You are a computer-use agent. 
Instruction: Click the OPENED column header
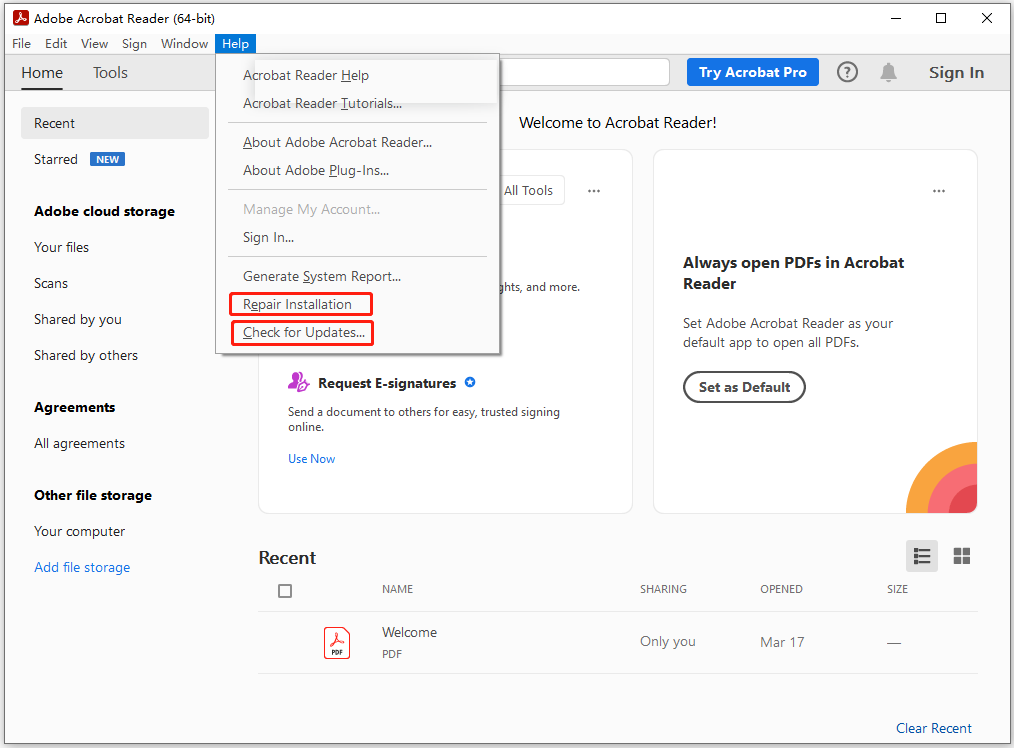(x=781, y=589)
